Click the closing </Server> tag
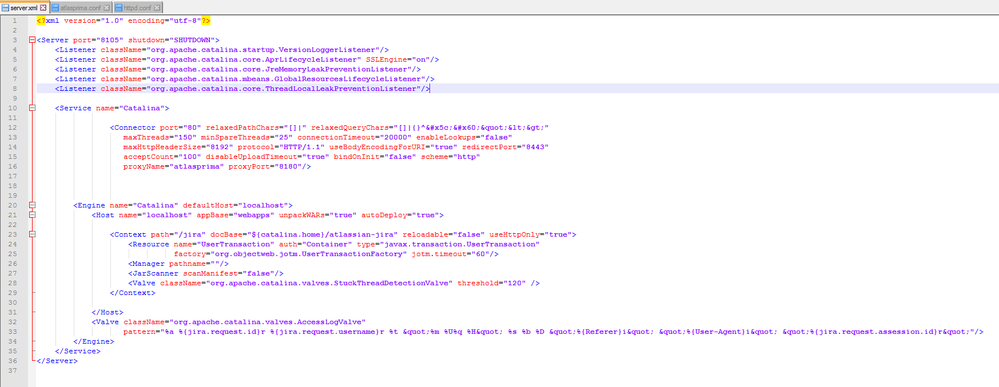Image resolution: width=999 pixels, height=387 pixels. coord(57,361)
